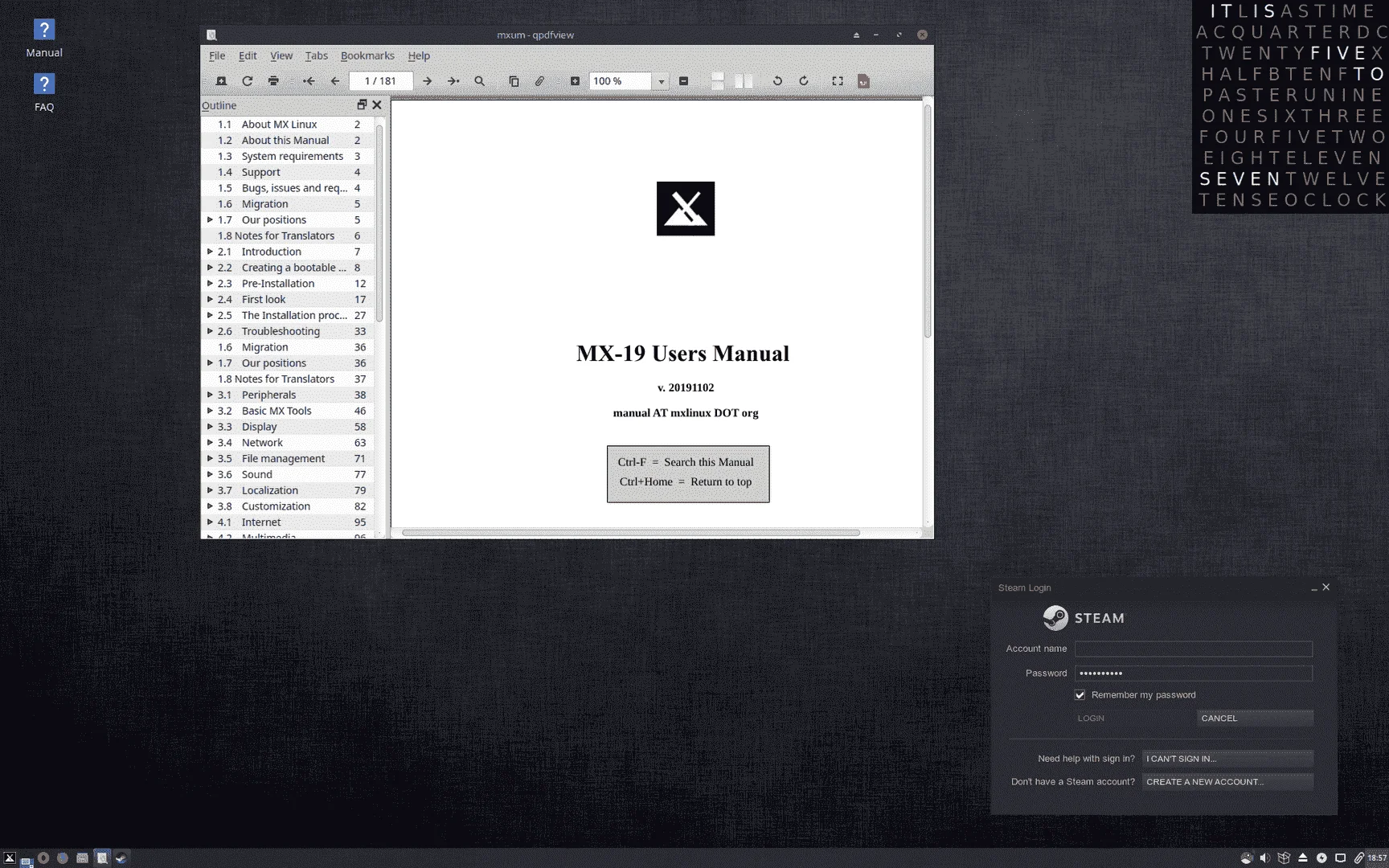Toggle continuous page layout mode
The width and height of the screenshot is (1389, 868).
pyautogui.click(x=718, y=81)
